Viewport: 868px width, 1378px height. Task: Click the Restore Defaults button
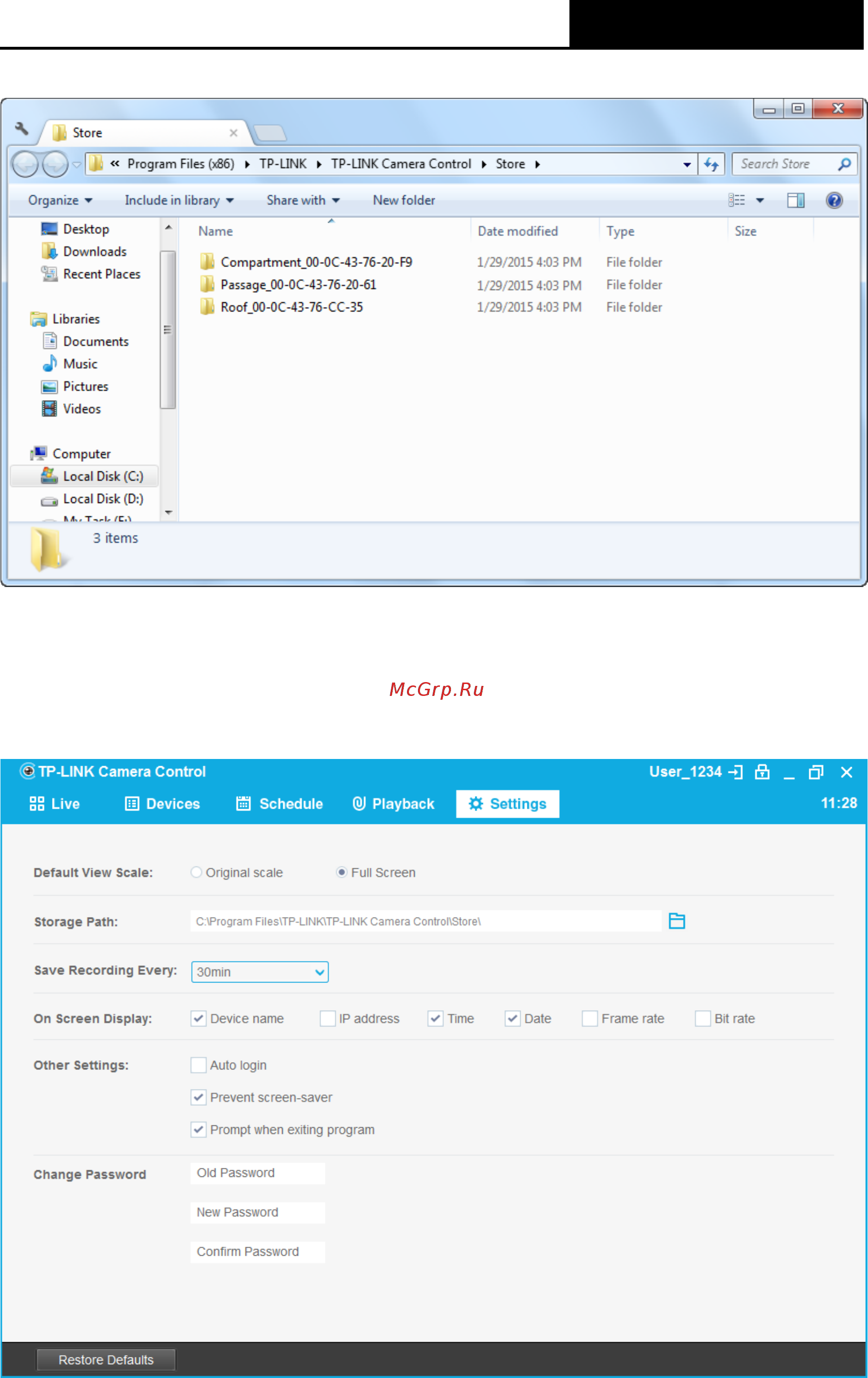106,1360
